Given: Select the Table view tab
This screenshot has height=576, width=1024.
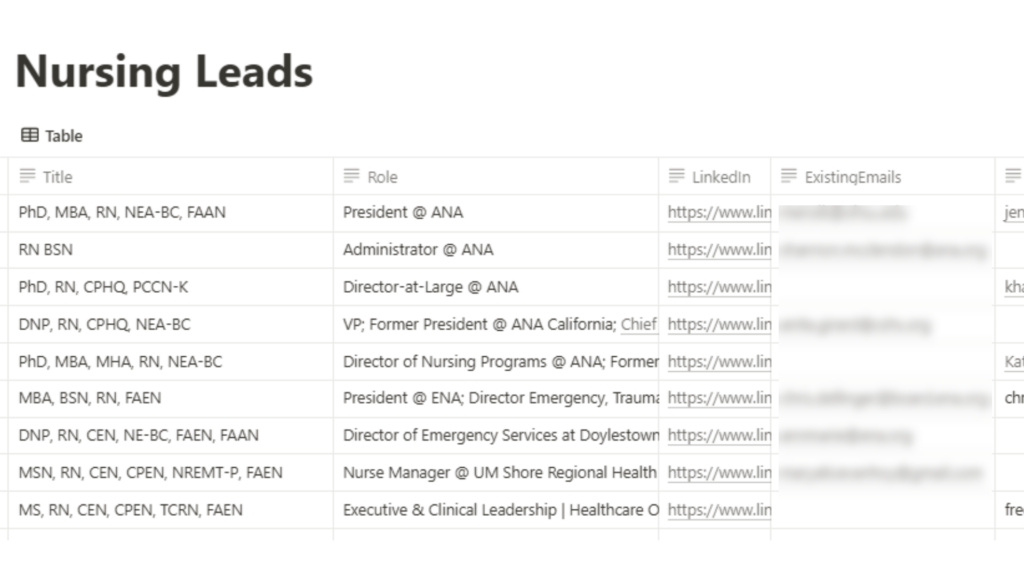Looking at the screenshot, I should pyautogui.click(x=52, y=135).
